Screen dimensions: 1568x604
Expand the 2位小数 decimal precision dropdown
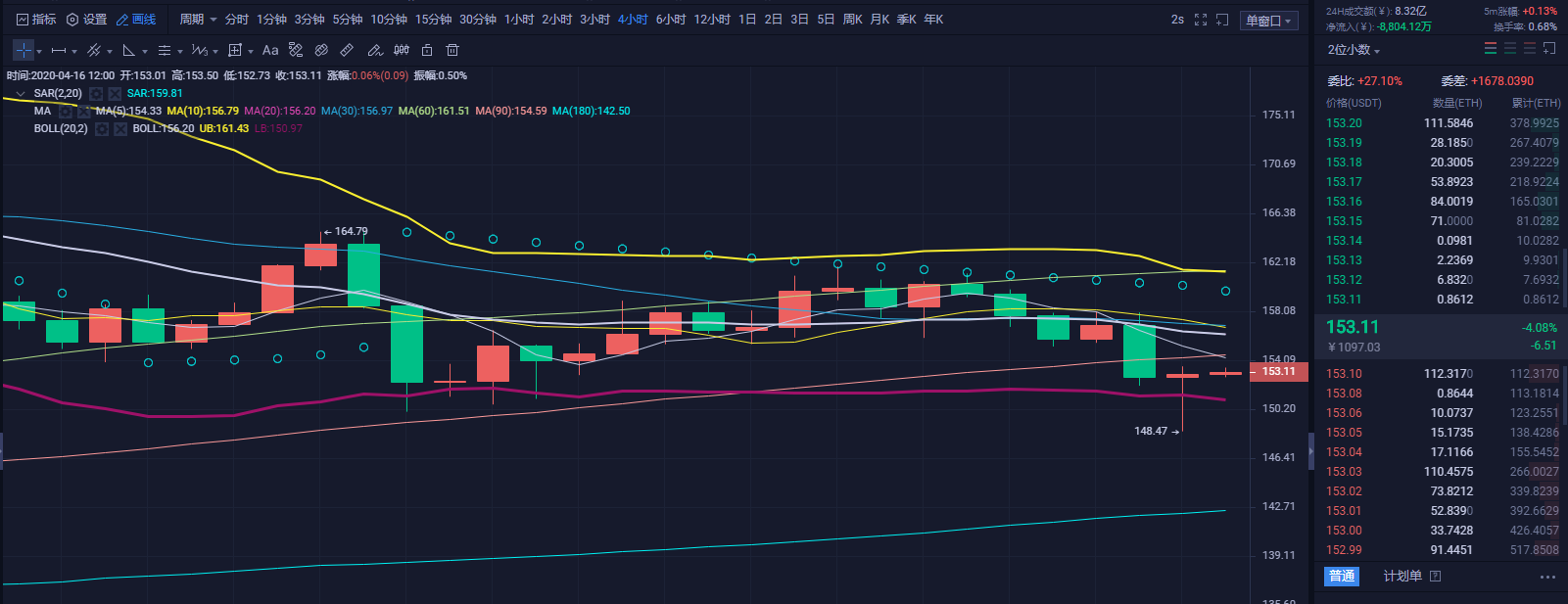click(x=1354, y=50)
